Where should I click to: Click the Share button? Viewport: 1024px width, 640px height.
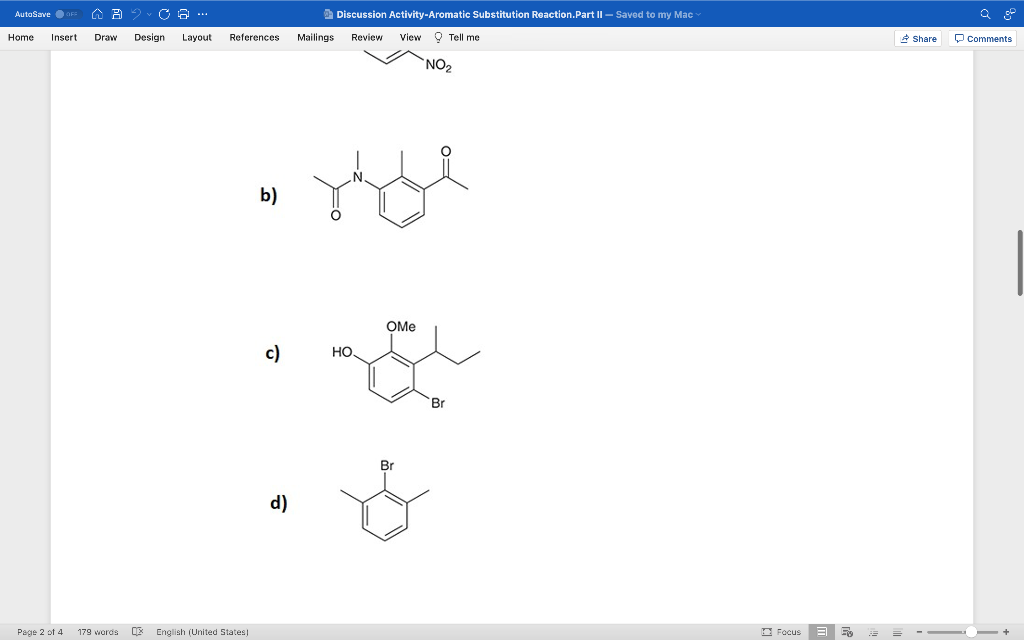pos(917,38)
